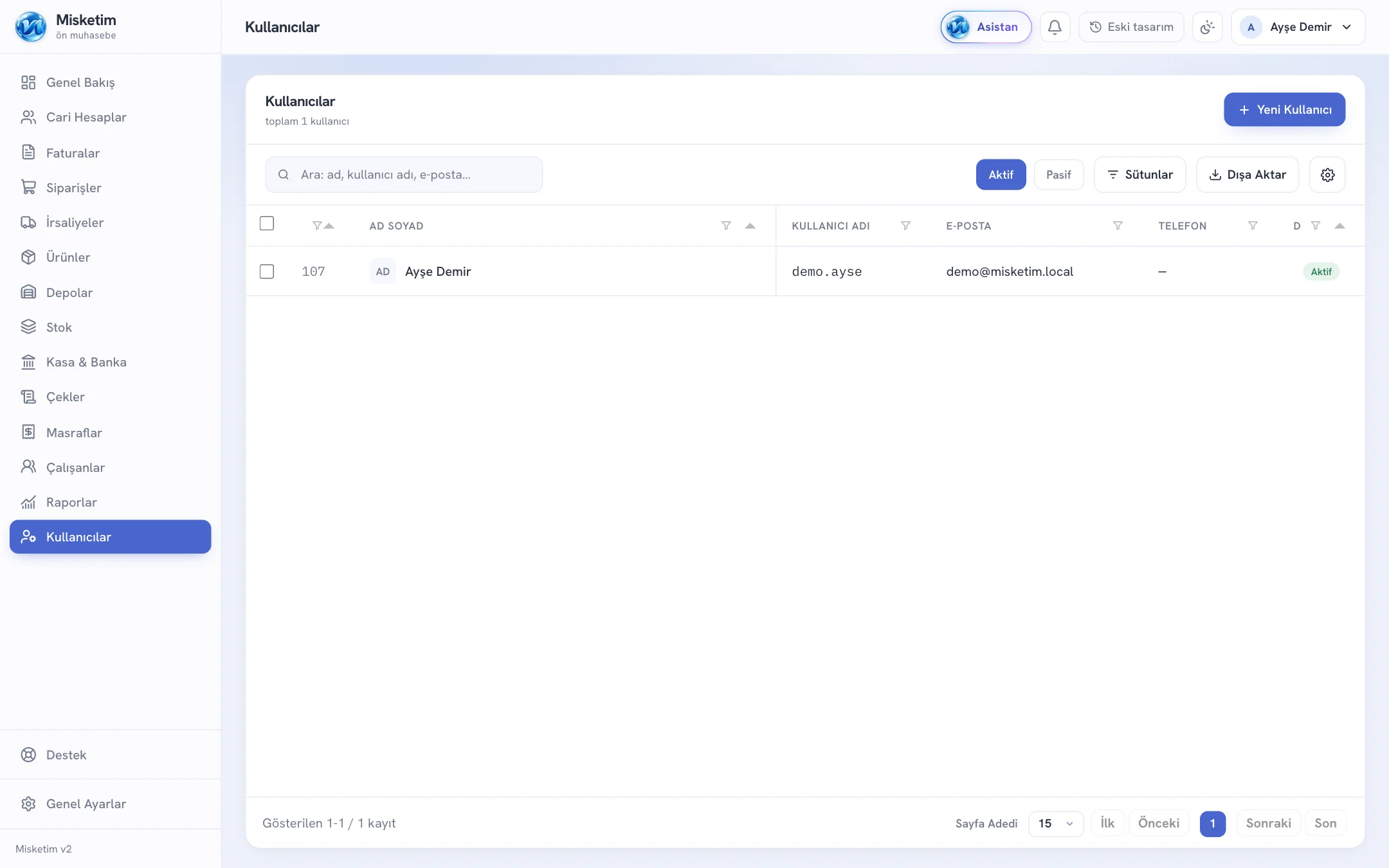Jump to Son page
The image size is (1389, 868).
click(1325, 824)
